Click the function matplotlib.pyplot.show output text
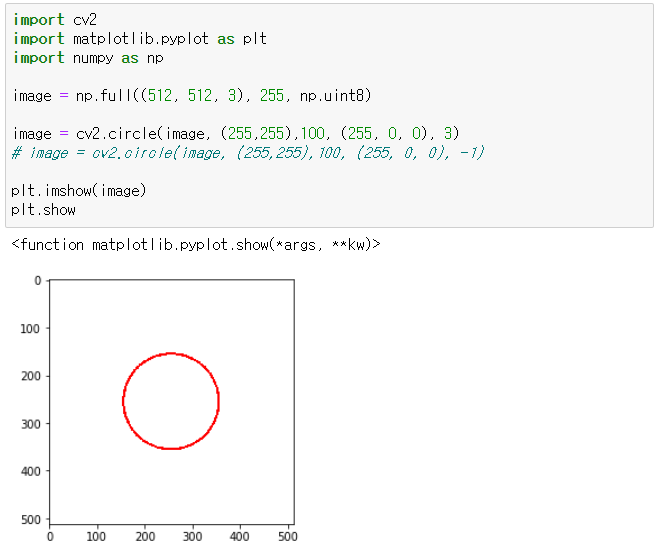Screen dimensions: 659x553 click(x=196, y=245)
